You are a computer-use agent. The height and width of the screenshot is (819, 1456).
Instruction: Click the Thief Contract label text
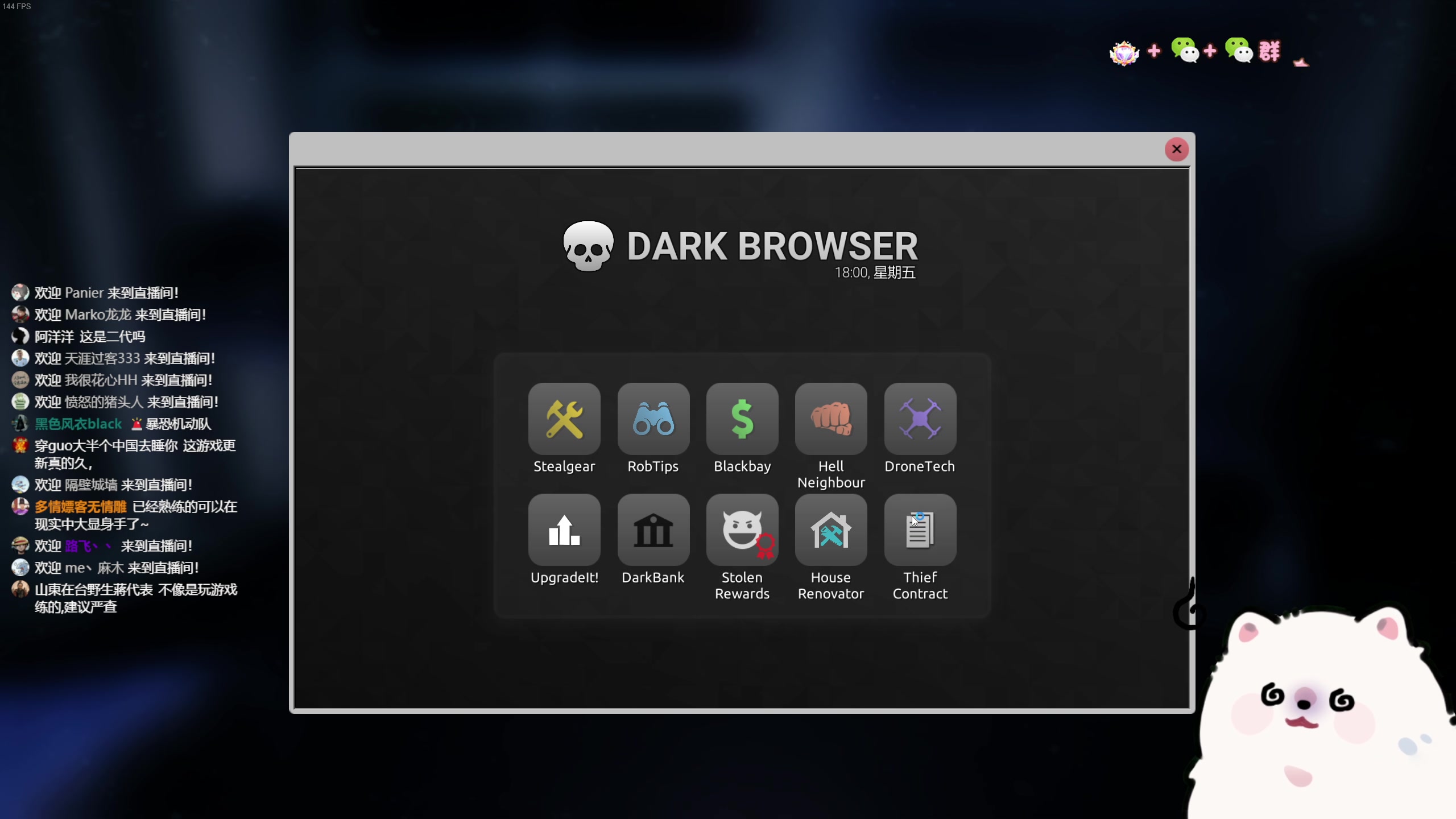(x=920, y=585)
